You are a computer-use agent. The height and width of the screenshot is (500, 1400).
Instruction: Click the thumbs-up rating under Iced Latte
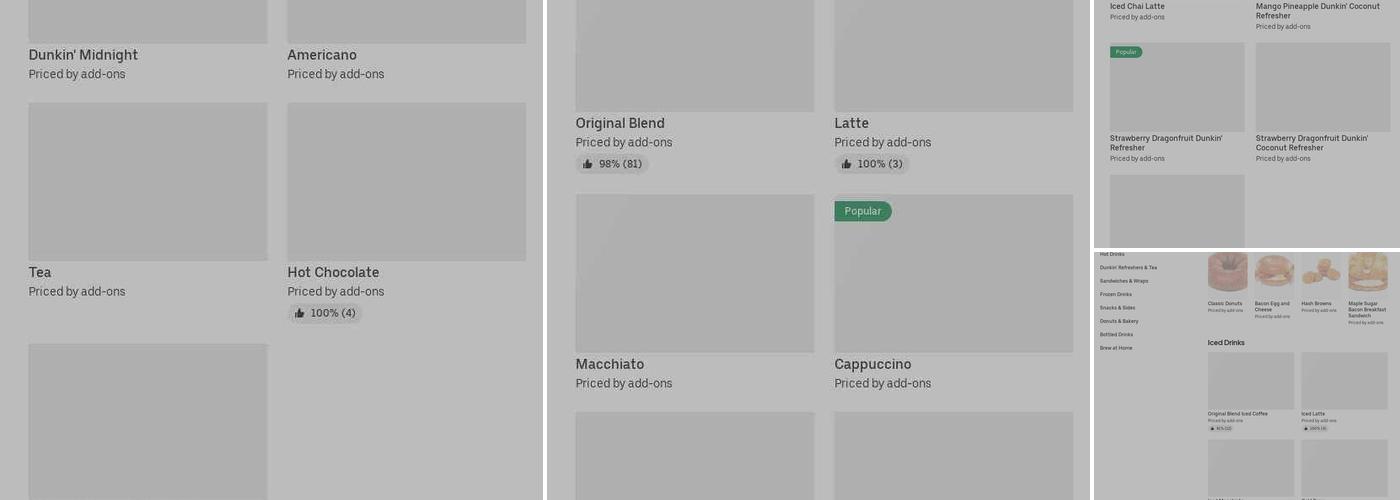[1314, 428]
